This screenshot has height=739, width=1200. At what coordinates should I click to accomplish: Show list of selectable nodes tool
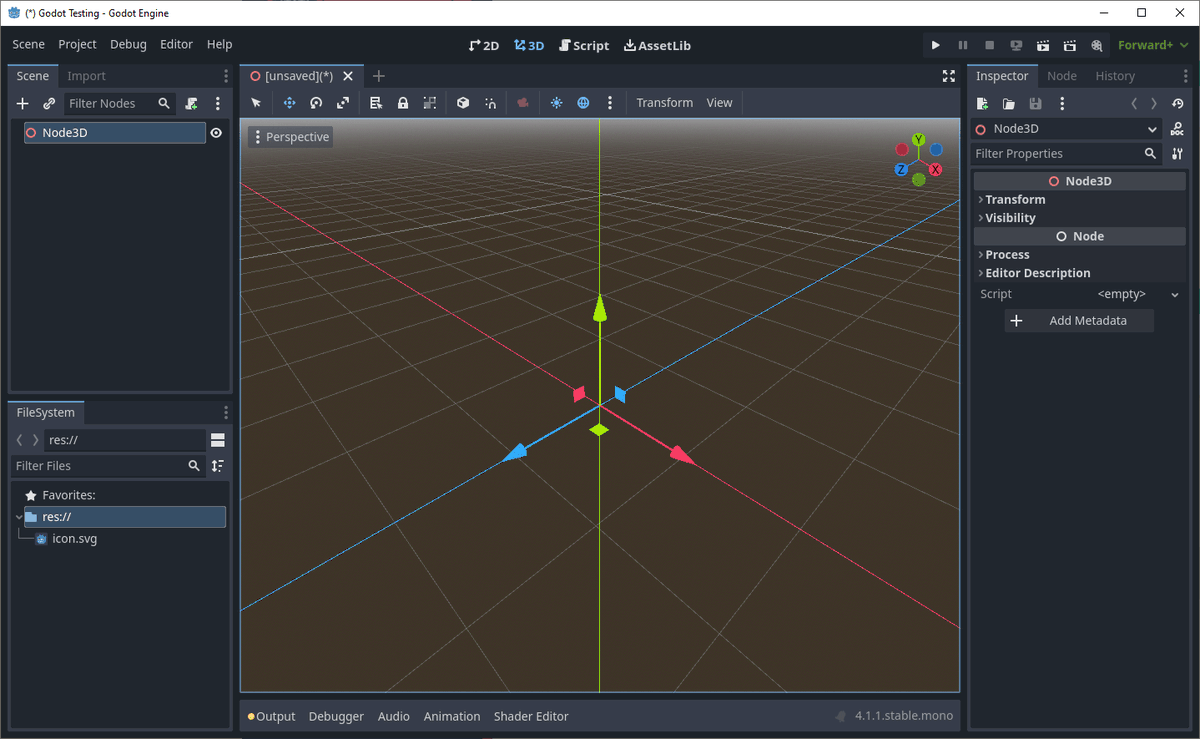tap(376, 103)
